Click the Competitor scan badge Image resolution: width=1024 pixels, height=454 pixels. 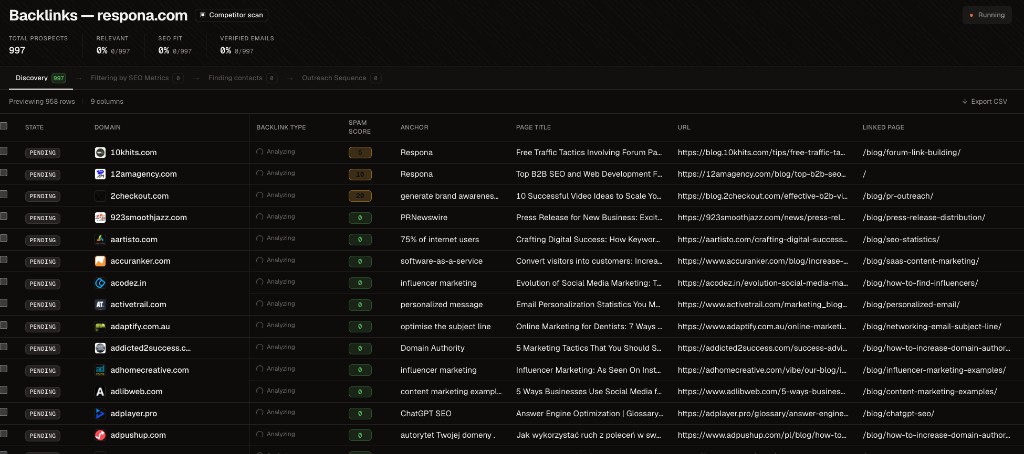tap(231, 14)
